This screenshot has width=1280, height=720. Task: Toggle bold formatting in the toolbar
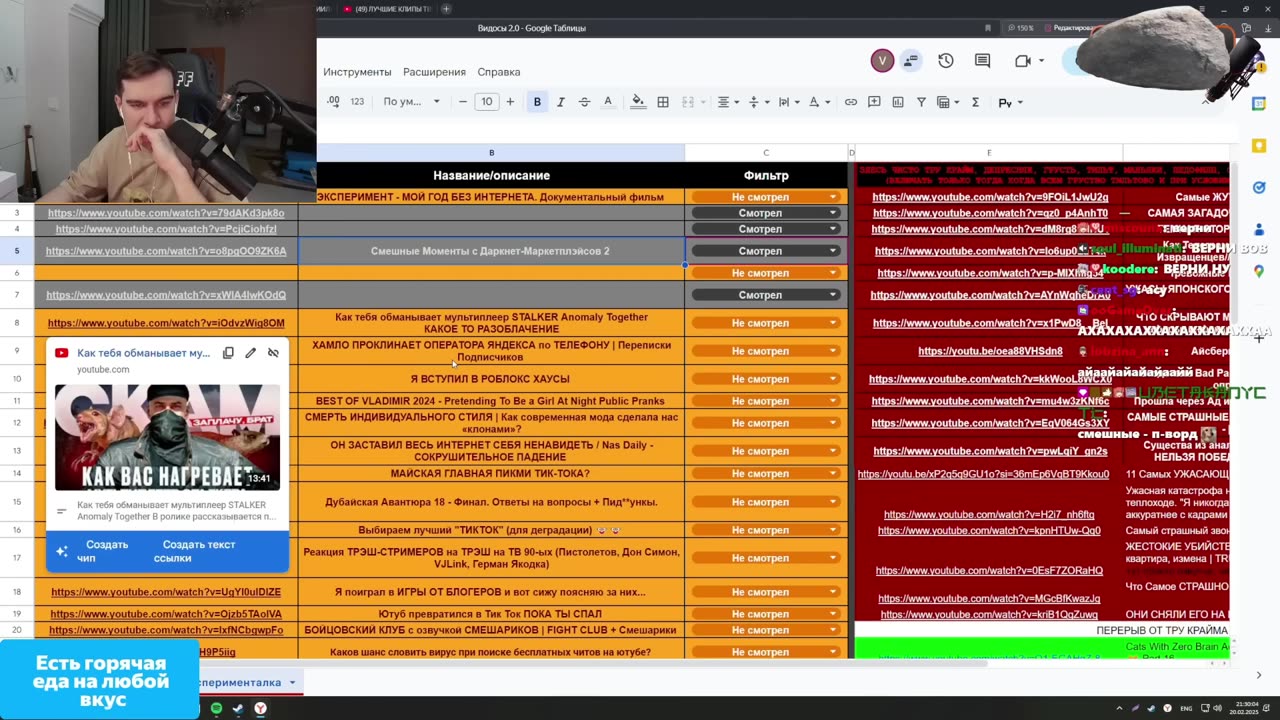(x=537, y=102)
